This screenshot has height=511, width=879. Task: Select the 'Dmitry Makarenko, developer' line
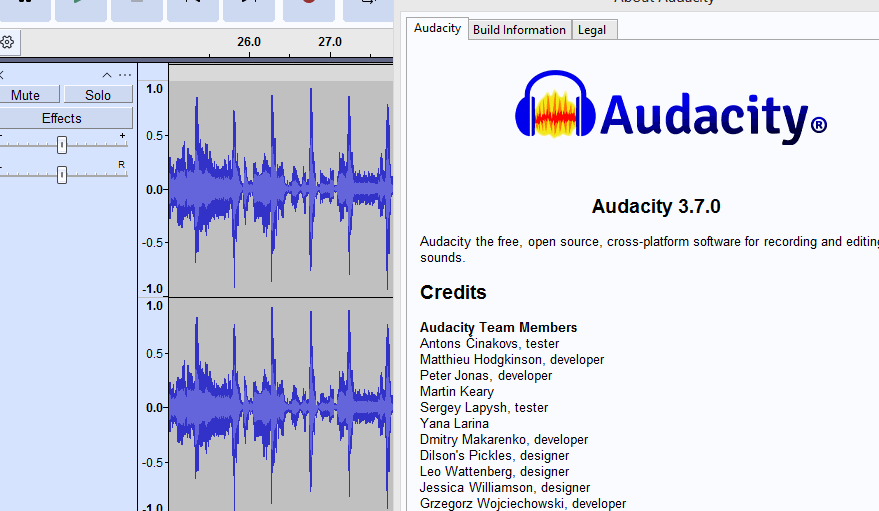[504, 439]
